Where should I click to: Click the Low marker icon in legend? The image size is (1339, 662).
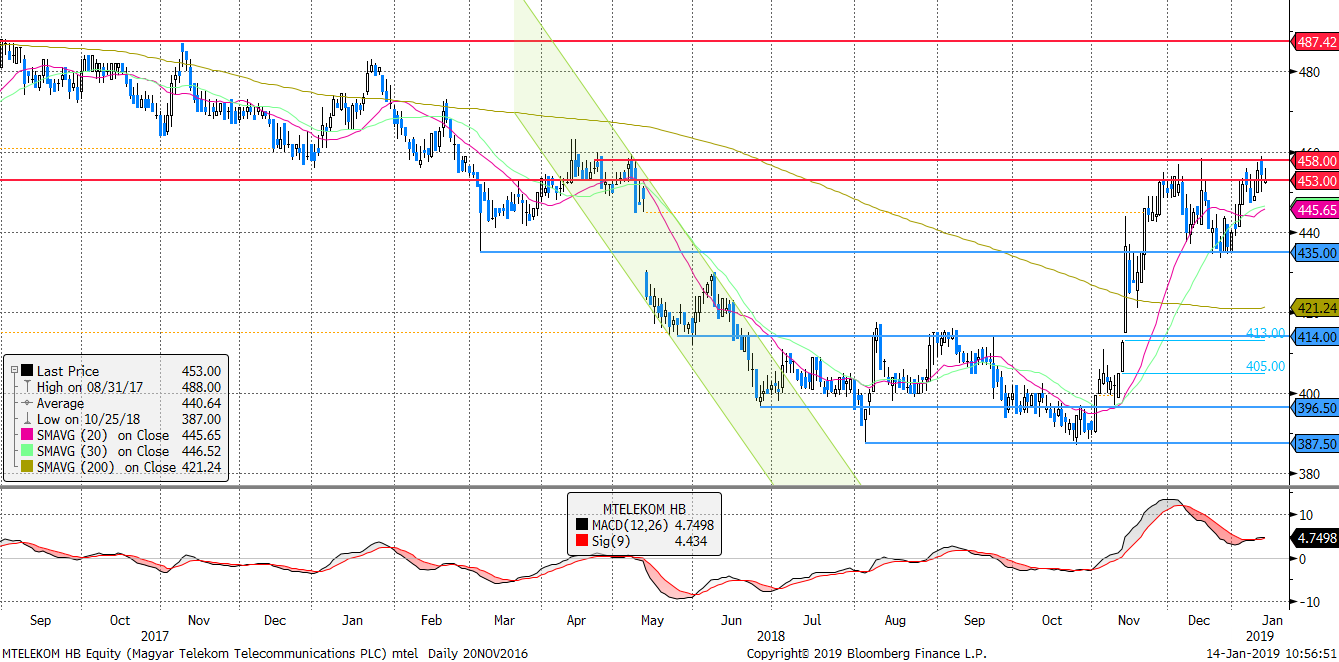click(27, 419)
